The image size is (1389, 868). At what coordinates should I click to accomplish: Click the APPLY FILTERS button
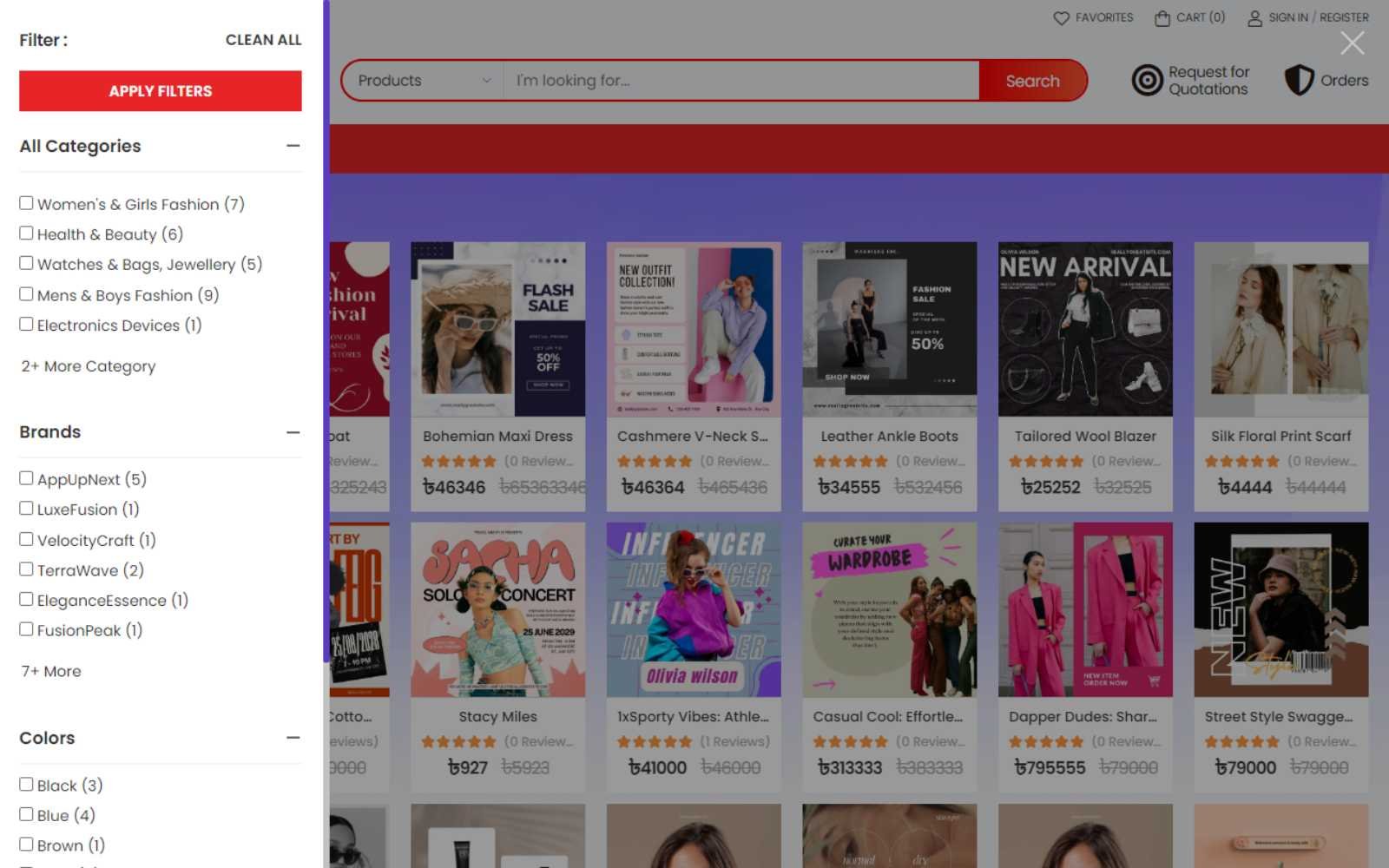tap(161, 91)
